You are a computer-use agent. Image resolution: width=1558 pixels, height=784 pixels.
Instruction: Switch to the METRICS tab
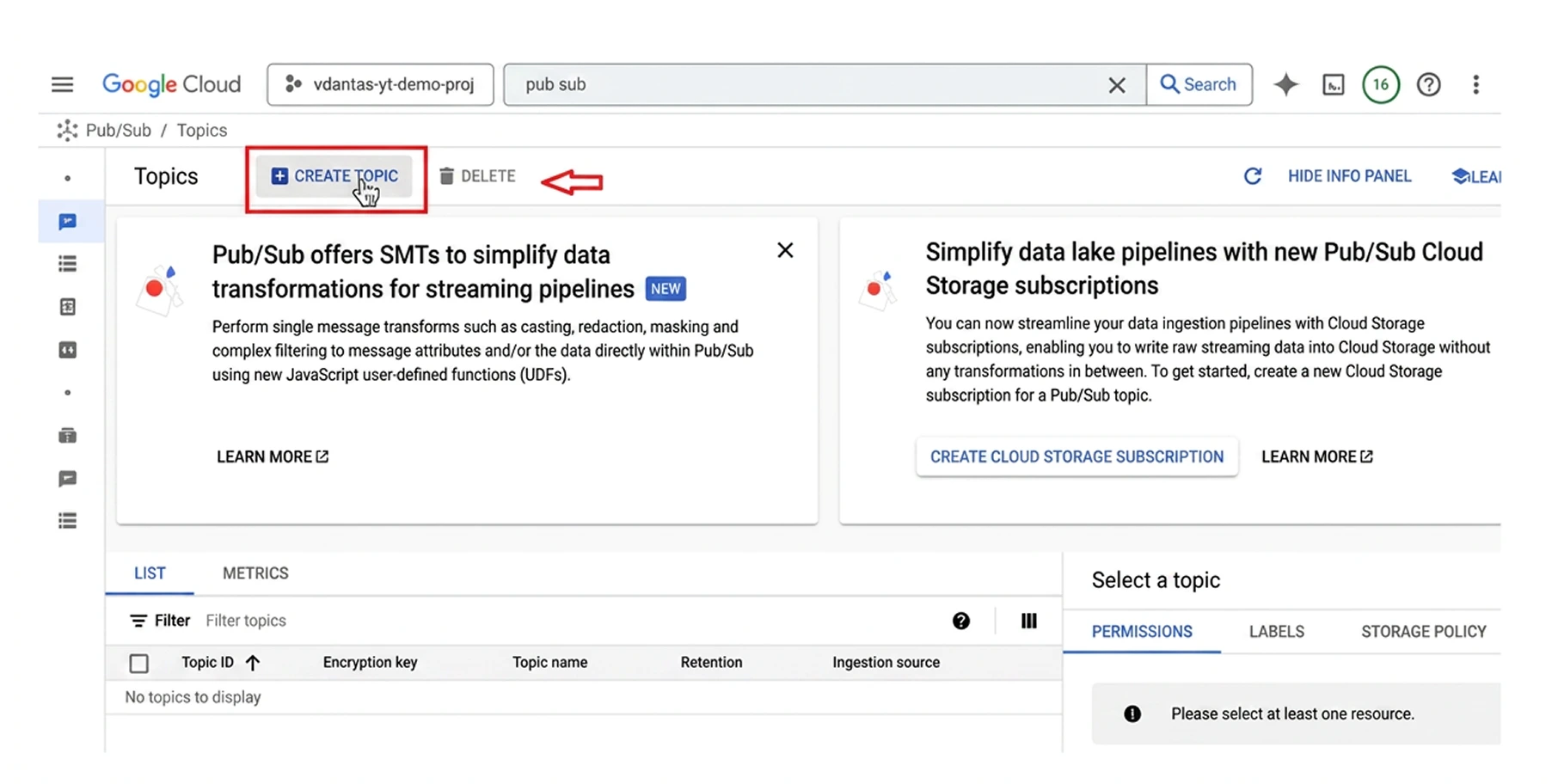click(x=255, y=573)
